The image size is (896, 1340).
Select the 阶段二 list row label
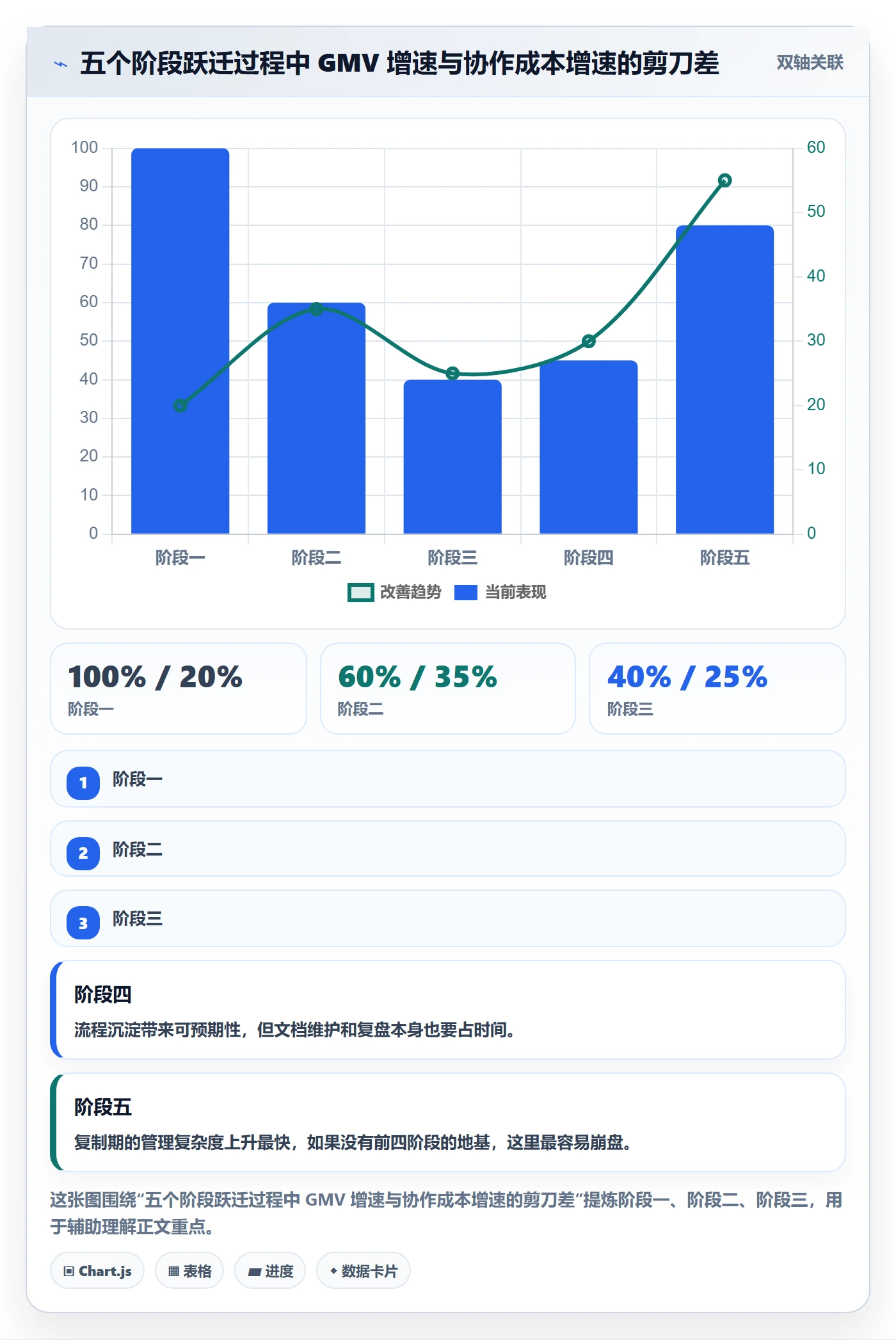pyautogui.click(x=138, y=850)
